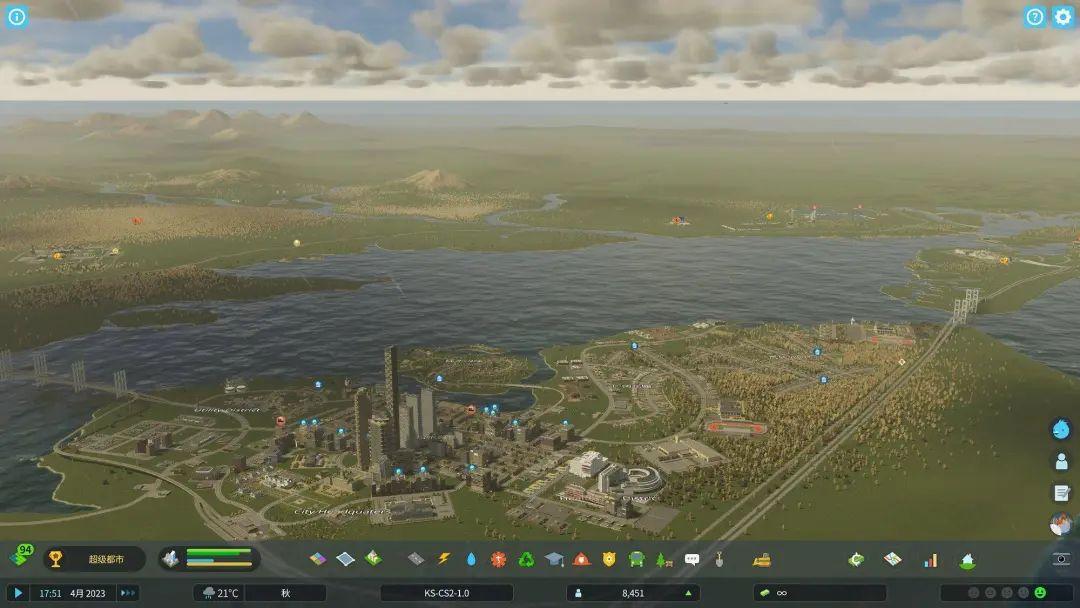Click the rainy 21°C weather indicator

click(220, 593)
